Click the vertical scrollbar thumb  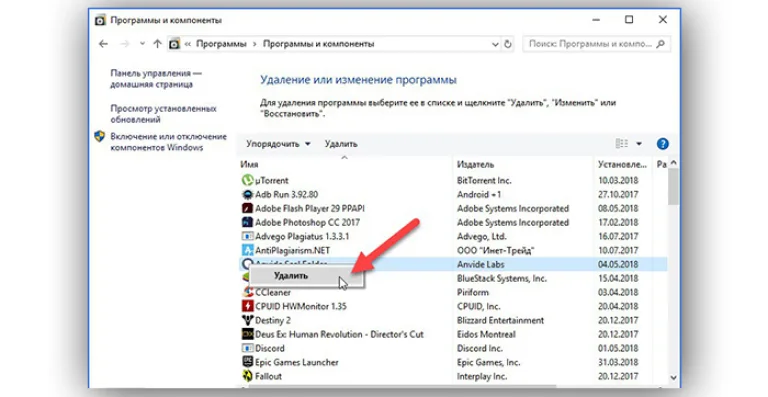tap(673, 187)
